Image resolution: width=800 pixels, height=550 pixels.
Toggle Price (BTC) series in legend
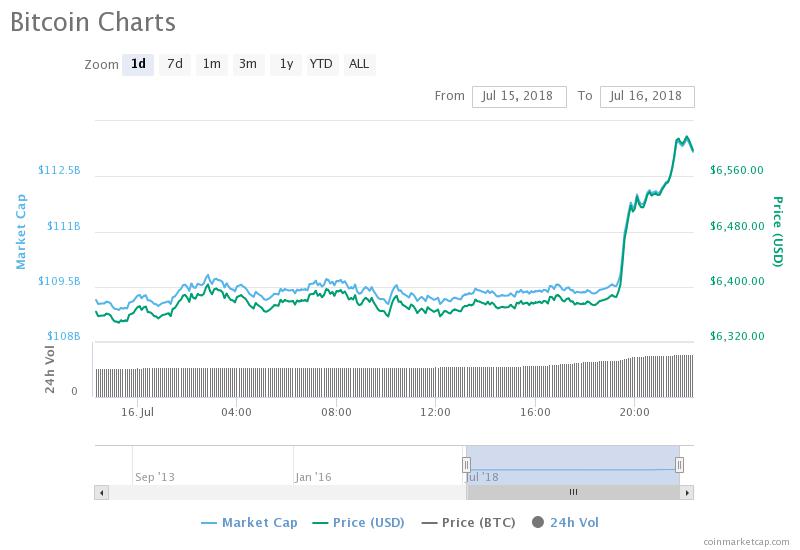(468, 522)
